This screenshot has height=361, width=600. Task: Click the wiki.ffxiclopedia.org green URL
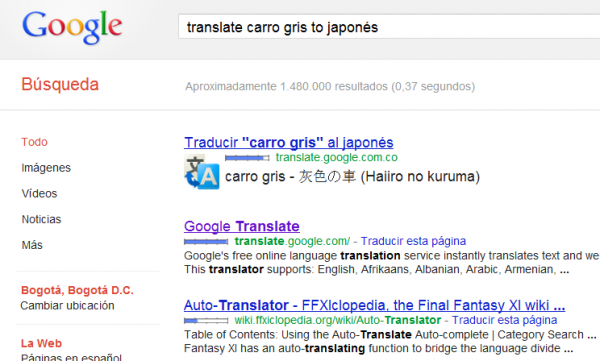pos(338,320)
